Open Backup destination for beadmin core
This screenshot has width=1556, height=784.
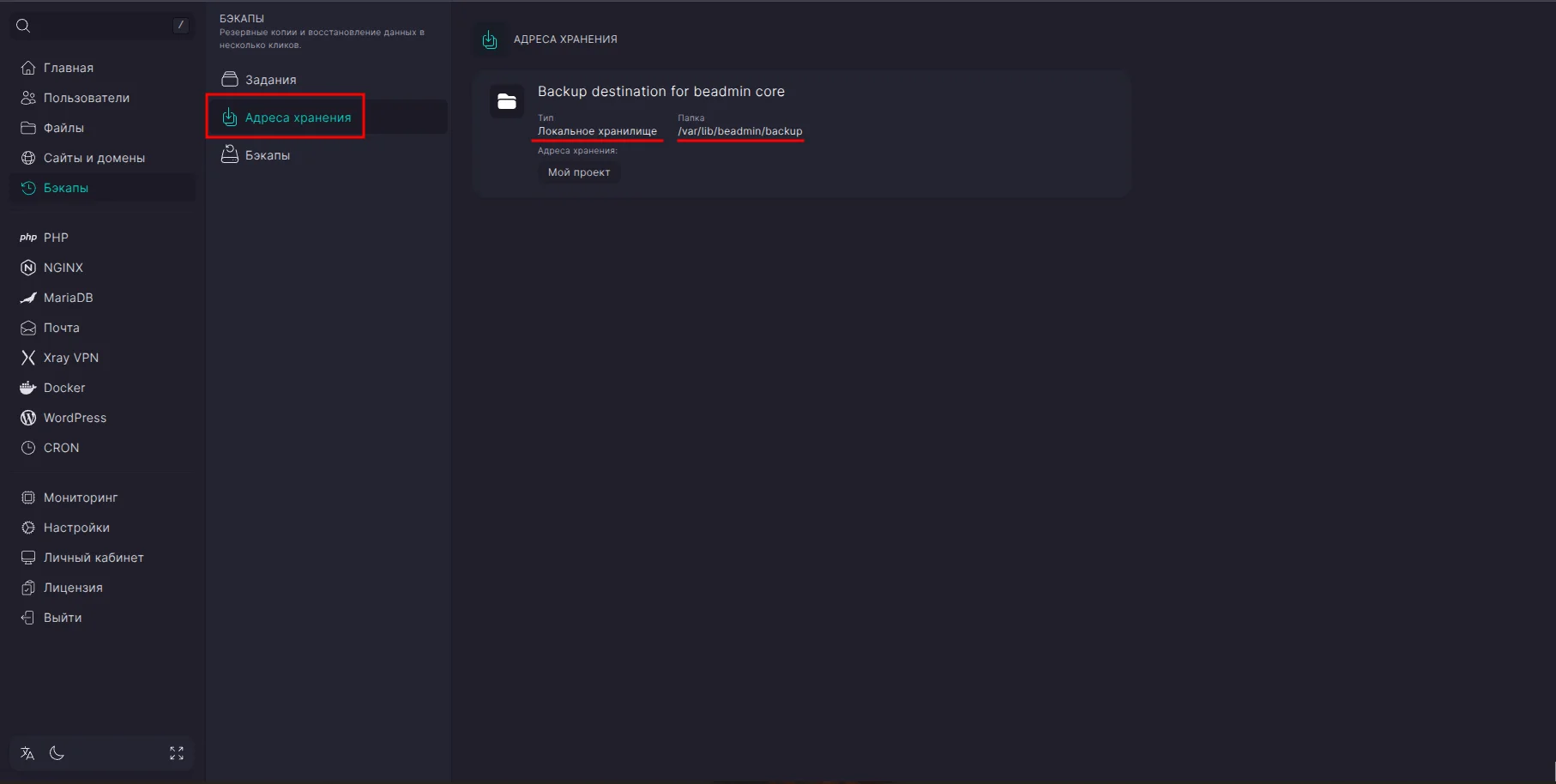point(660,92)
